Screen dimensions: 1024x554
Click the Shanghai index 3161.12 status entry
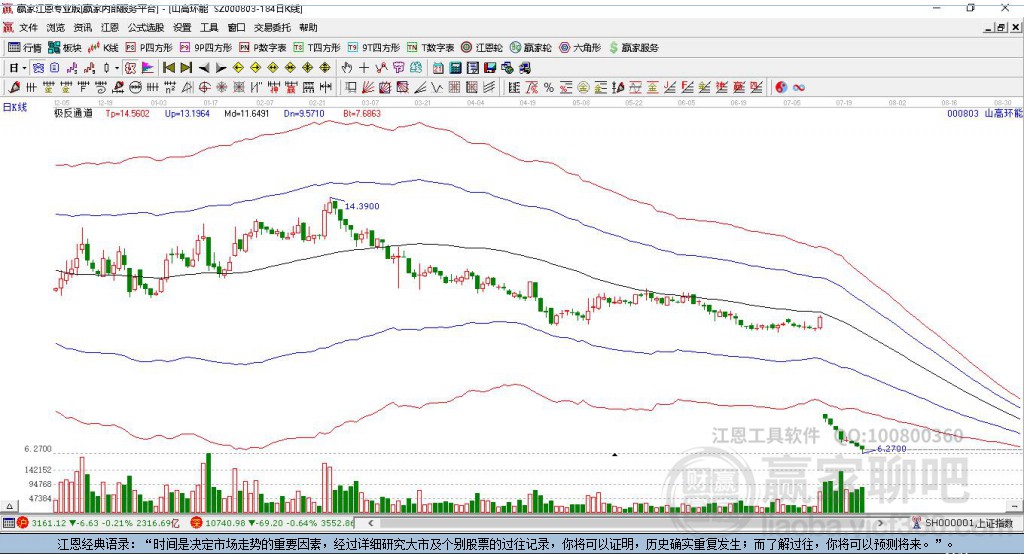[98, 523]
